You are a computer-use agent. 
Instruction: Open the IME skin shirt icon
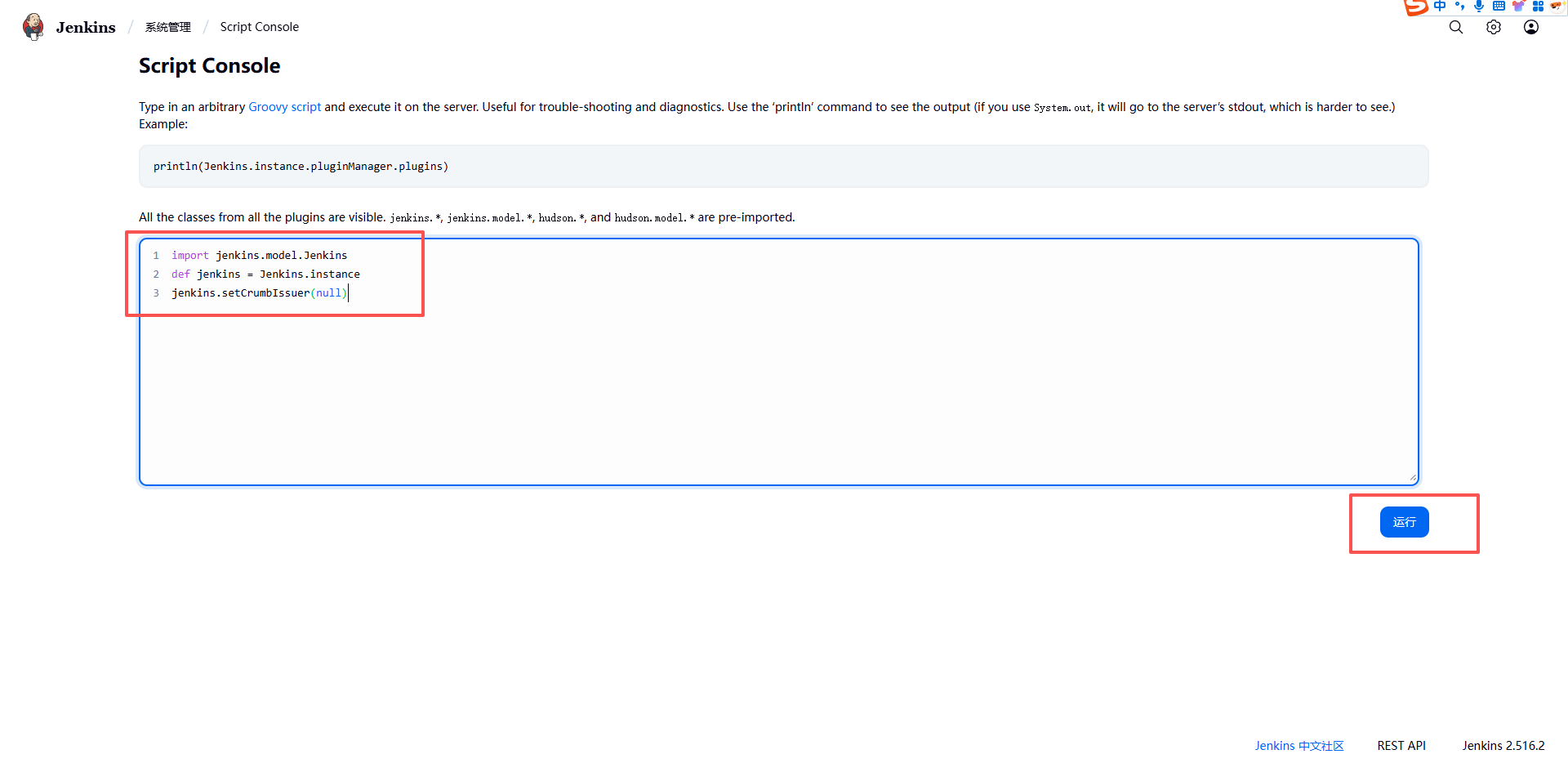click(1518, 7)
